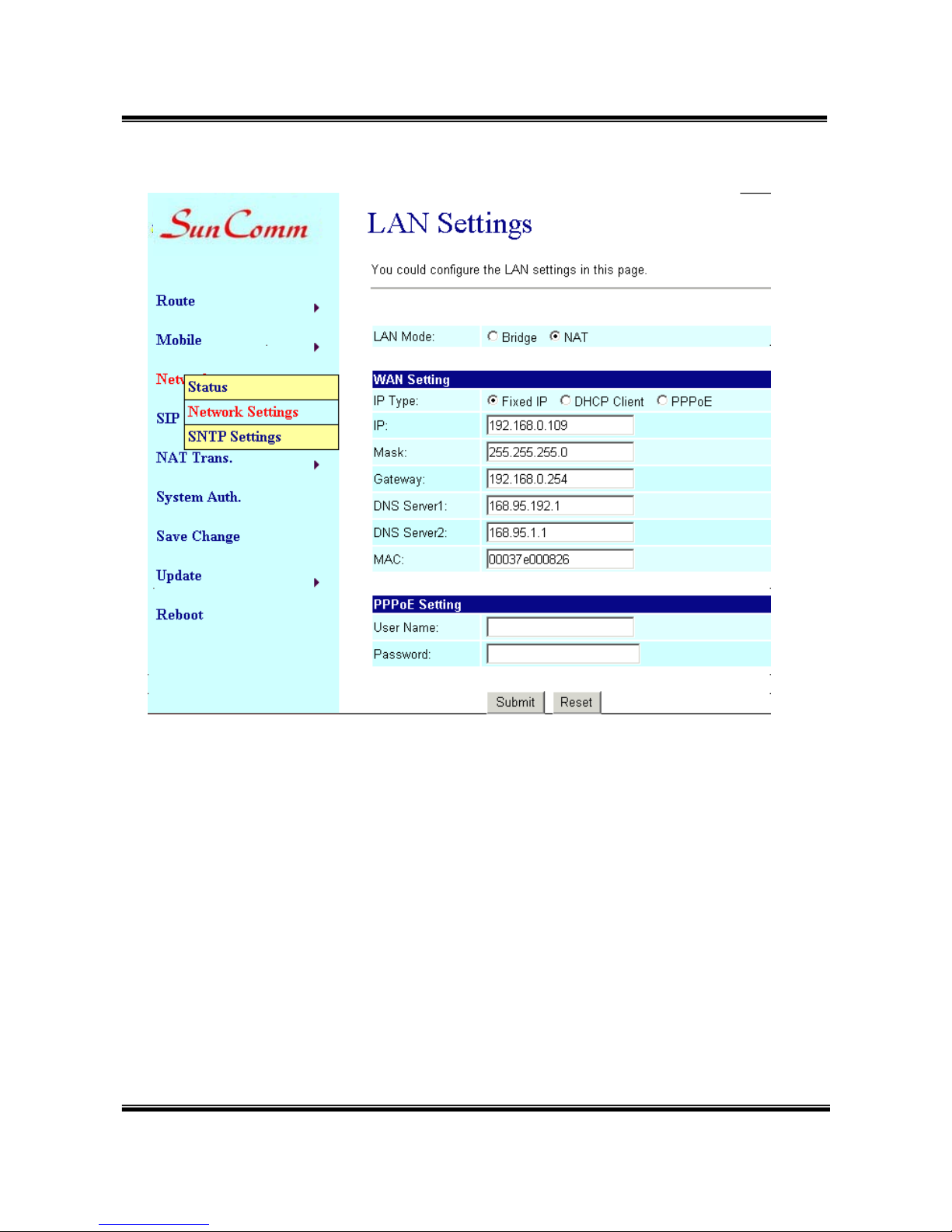Open the SIP menu
The height and width of the screenshot is (1232, 952).
pos(168,418)
